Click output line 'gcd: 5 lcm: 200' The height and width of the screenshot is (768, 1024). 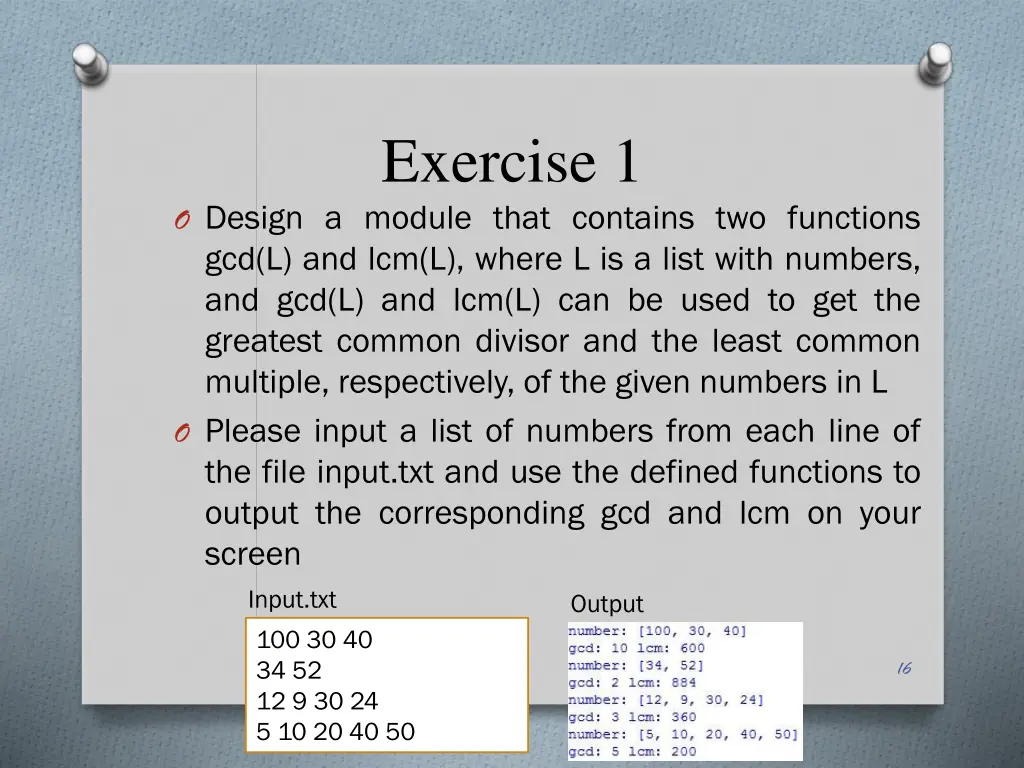click(632, 751)
